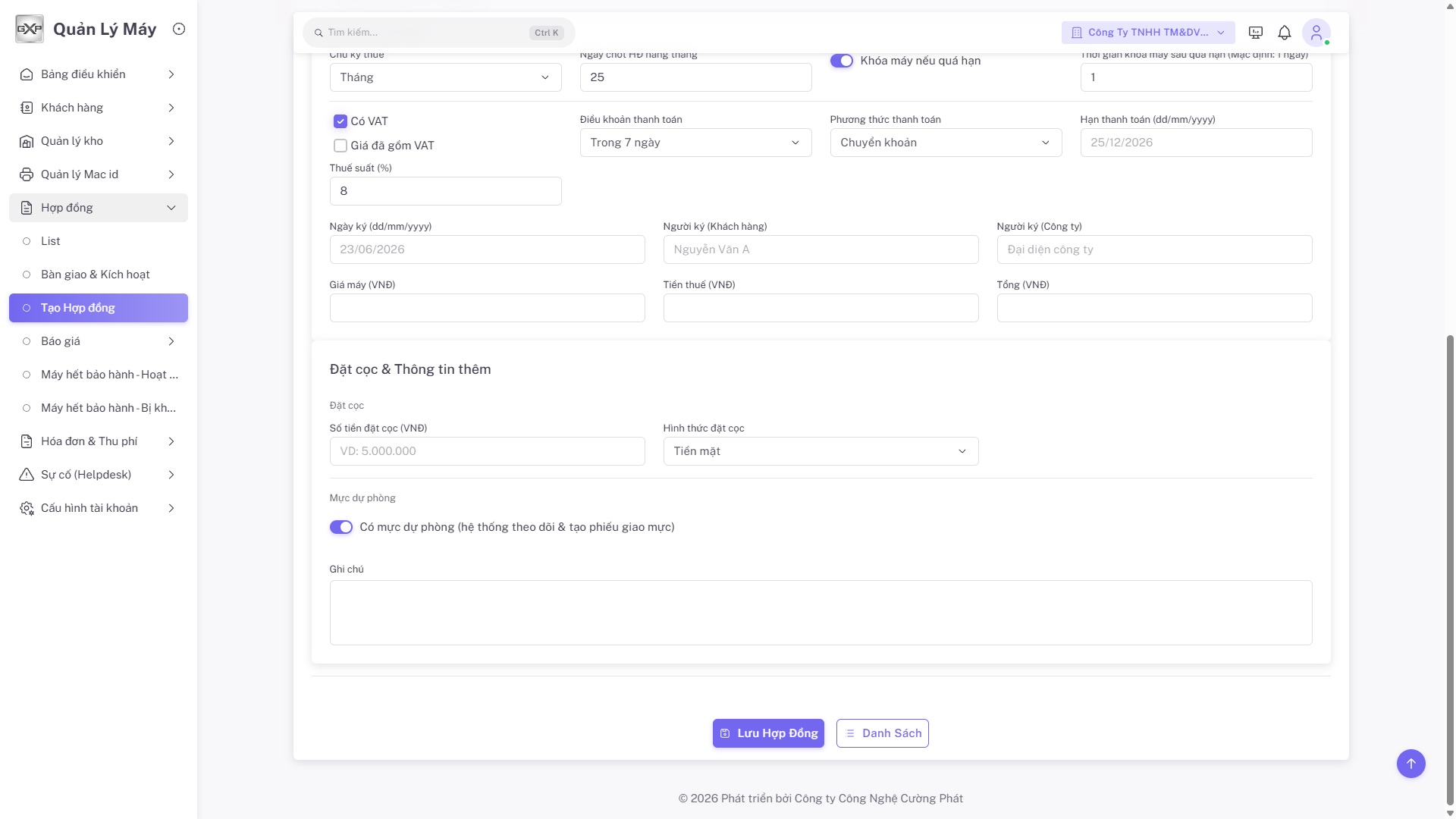Click the Ghi chú text area
This screenshot has height=819, width=1456.
pos(821,613)
